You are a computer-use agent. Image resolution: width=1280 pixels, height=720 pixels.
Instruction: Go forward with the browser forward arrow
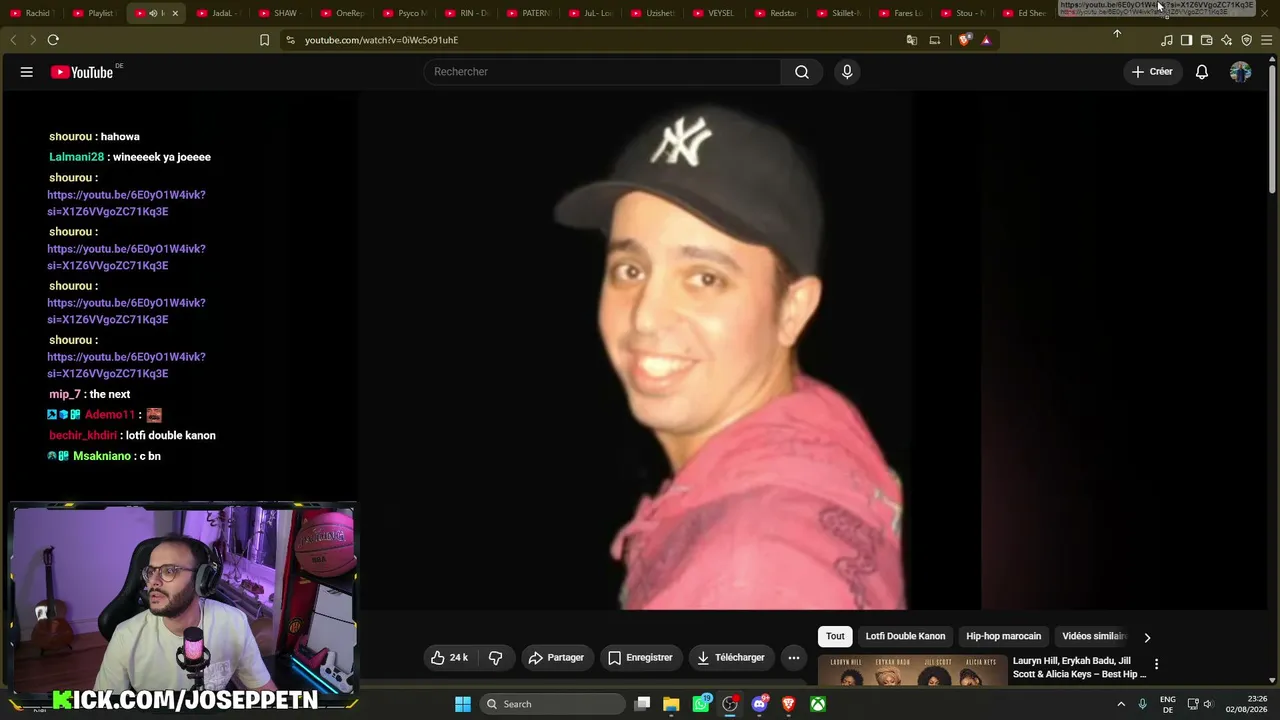tap(32, 40)
